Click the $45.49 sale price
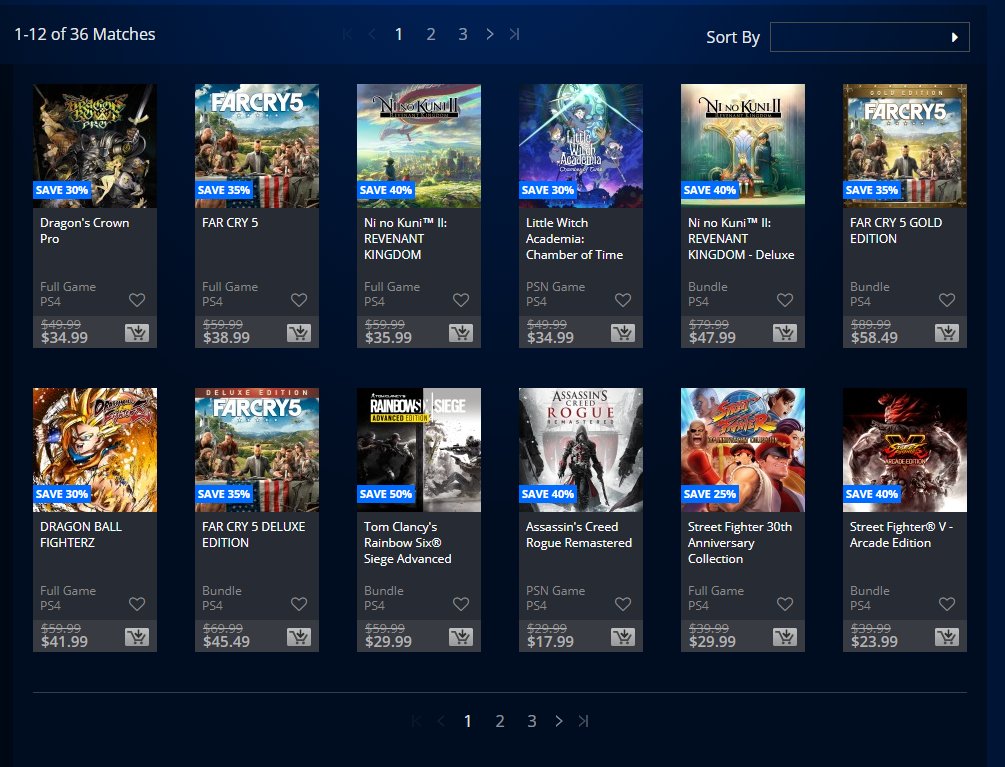 (x=226, y=641)
